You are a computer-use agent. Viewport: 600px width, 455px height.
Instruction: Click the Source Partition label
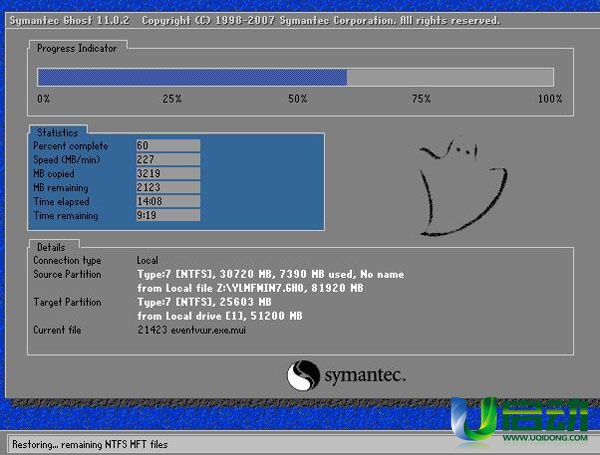[67, 274]
